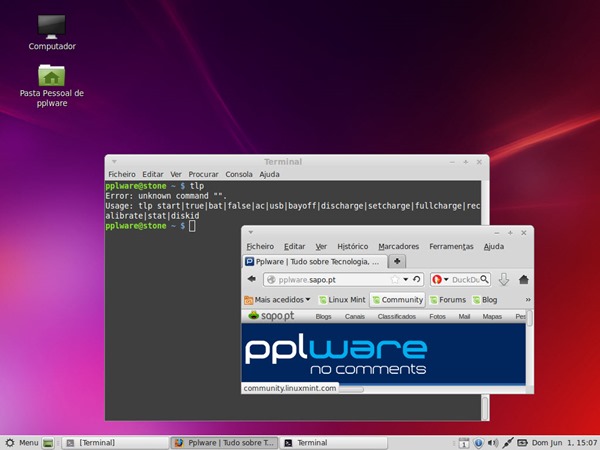Screen dimensions: 600x450
Task: Show more bookmarks with chevron
Action: point(528,300)
